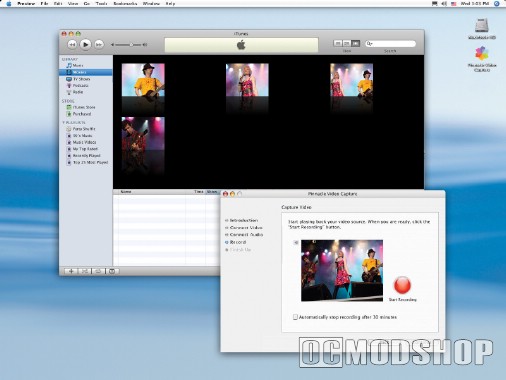506x380 pixels.
Task: Open iTunes Store in the sidebar
Action: pyautogui.click(x=85, y=107)
